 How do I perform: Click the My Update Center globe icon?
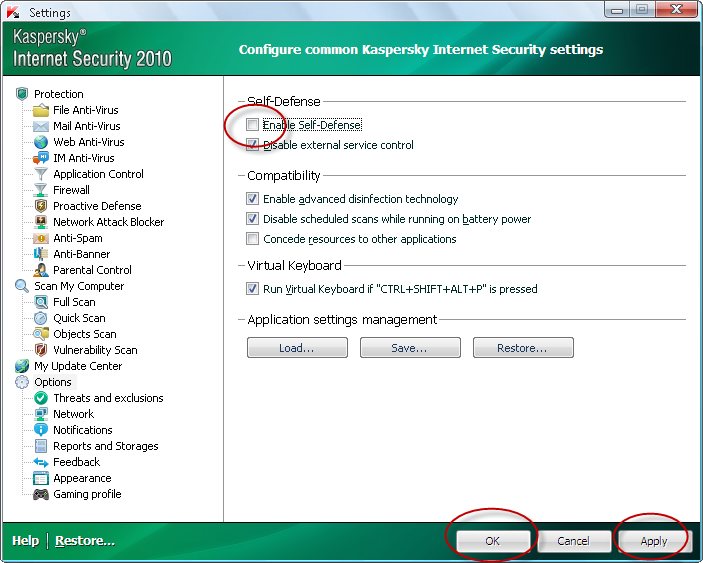(x=22, y=366)
